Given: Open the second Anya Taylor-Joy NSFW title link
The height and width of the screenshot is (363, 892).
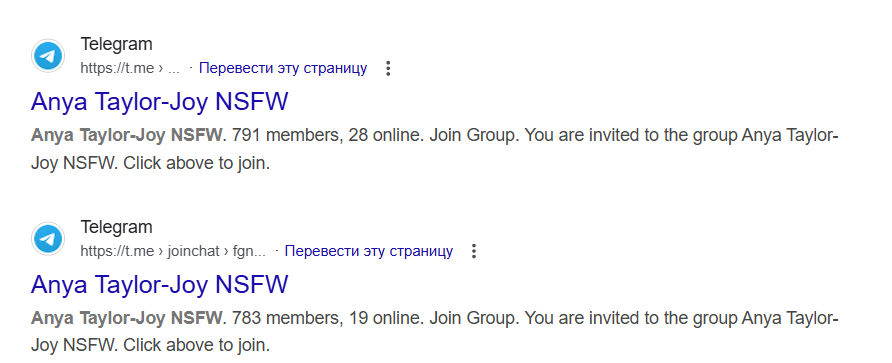Looking at the screenshot, I should [160, 284].
